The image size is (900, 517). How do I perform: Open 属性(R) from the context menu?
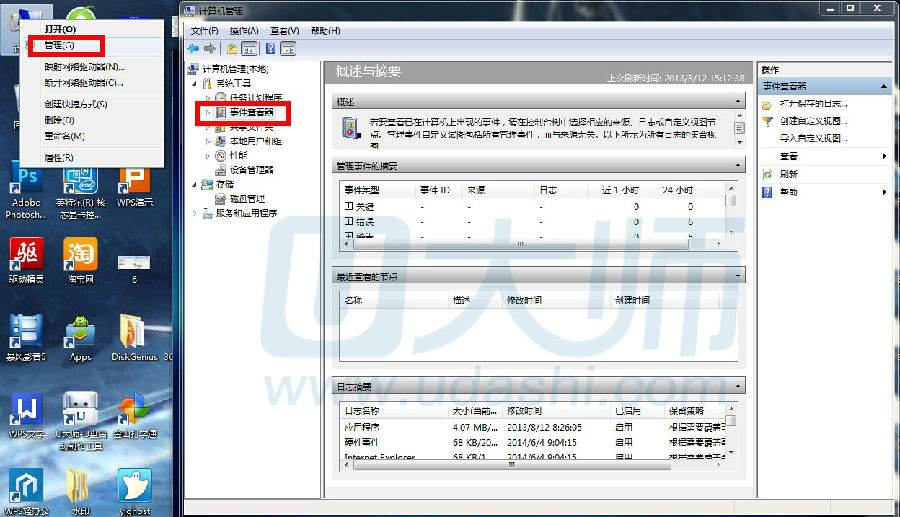(59, 157)
